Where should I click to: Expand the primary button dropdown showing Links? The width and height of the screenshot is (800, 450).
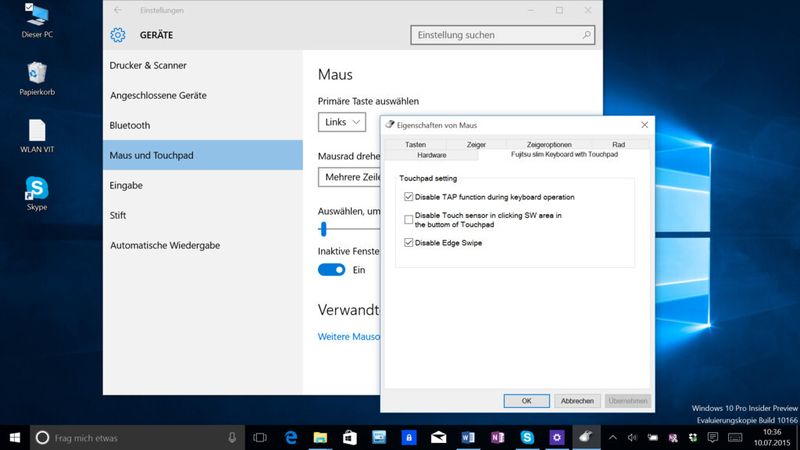[x=342, y=122]
